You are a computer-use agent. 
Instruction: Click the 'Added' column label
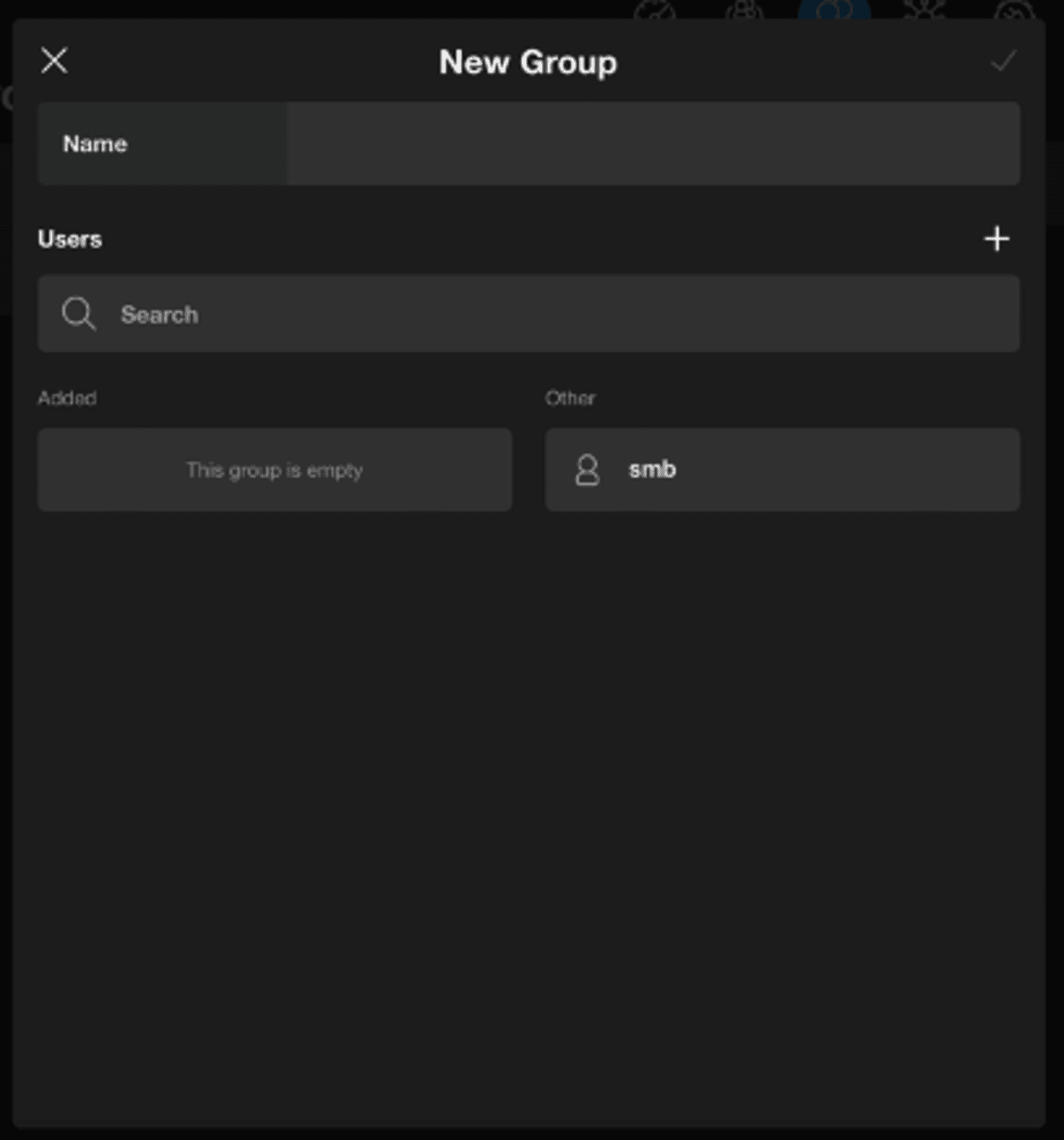tap(67, 398)
